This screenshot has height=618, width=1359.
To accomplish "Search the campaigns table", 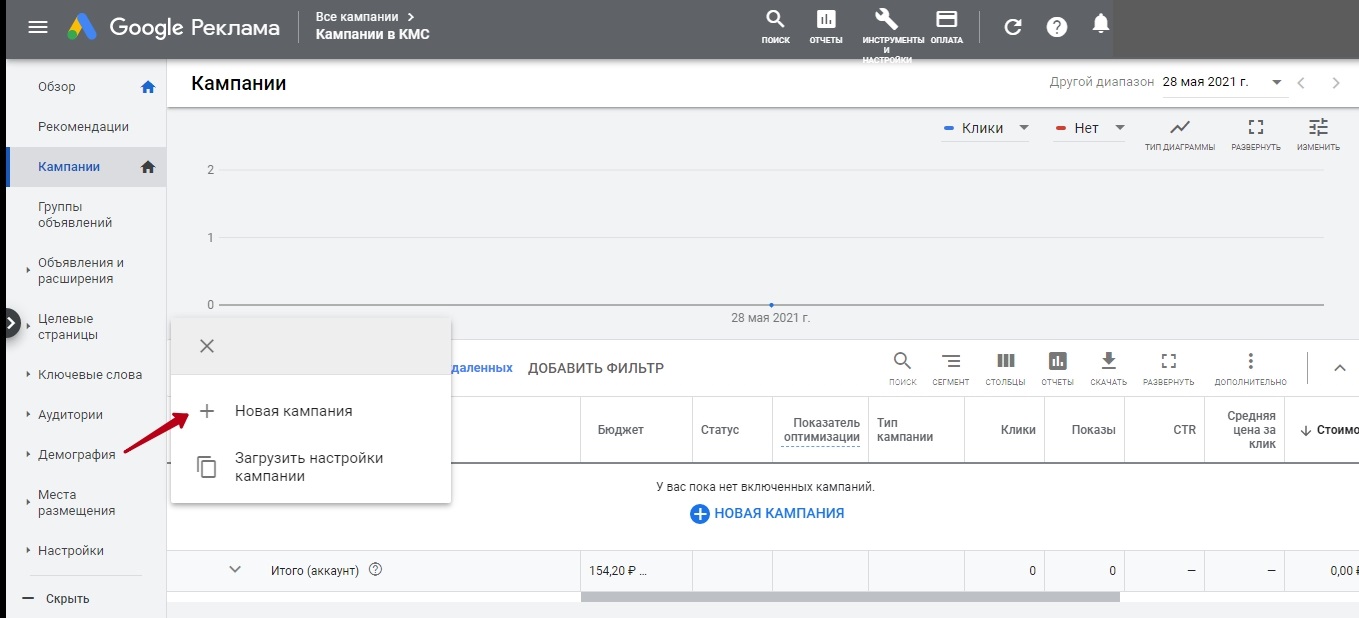I will (902, 368).
